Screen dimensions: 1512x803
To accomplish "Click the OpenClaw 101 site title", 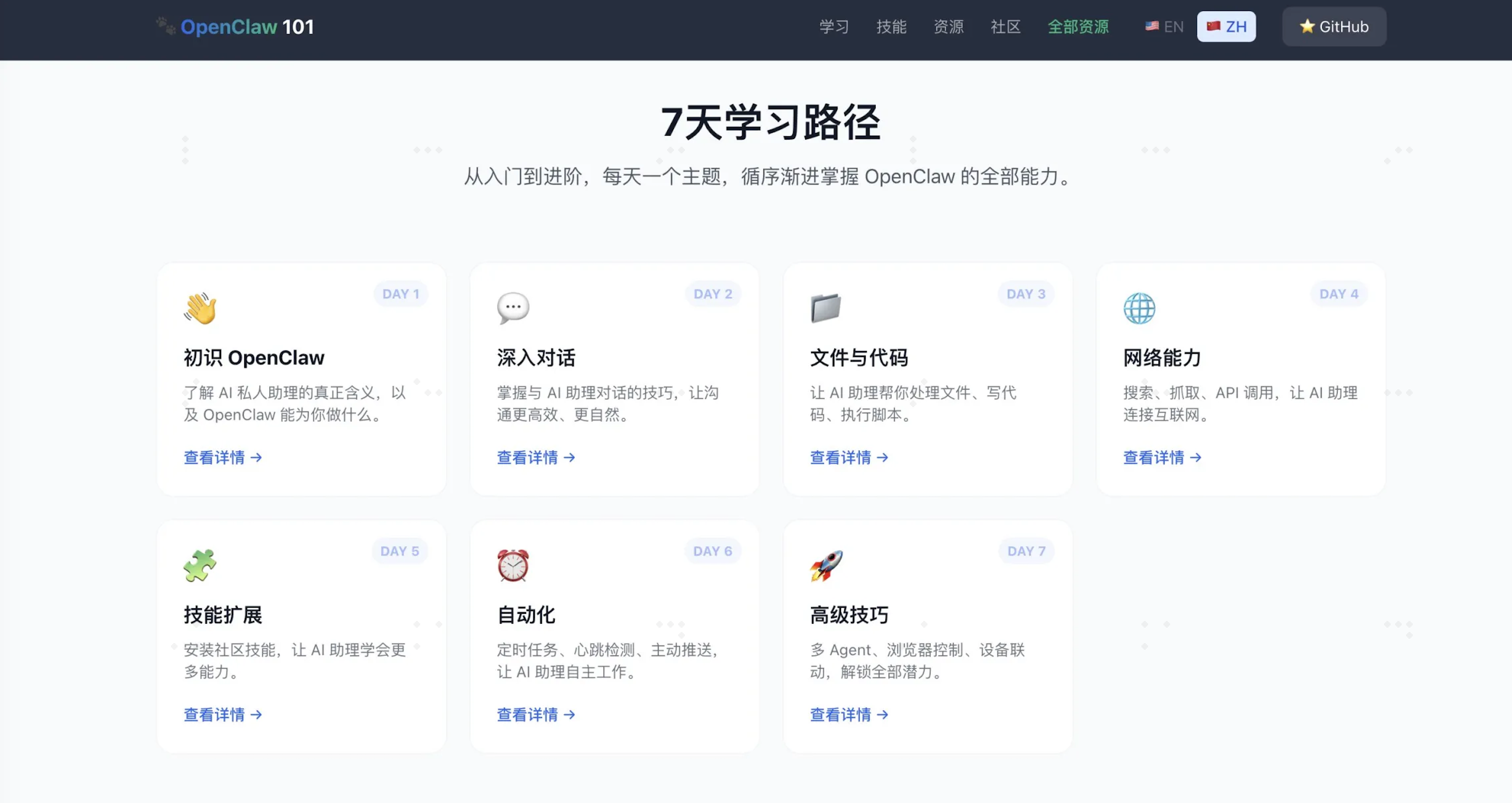I will [x=247, y=26].
